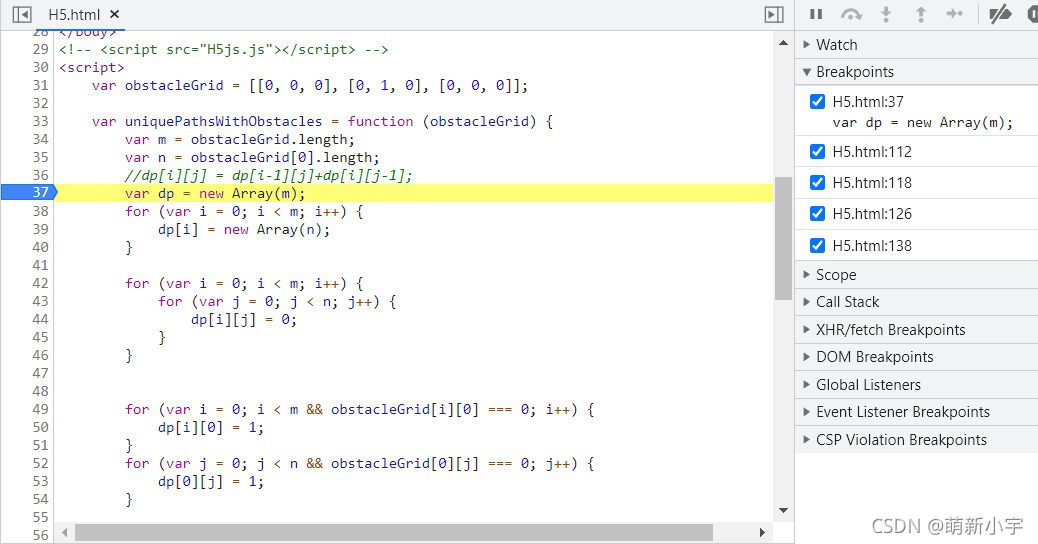This screenshot has height=544, width=1038.
Task: Click 'dp[i][0] = 1;' on line 50
Action: coord(211,427)
